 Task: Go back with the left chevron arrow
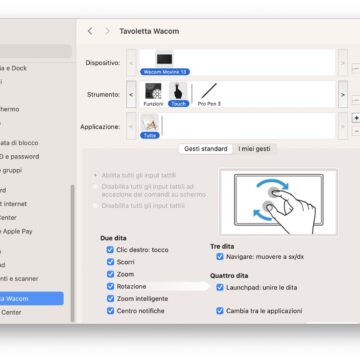pyautogui.click(x=90, y=31)
